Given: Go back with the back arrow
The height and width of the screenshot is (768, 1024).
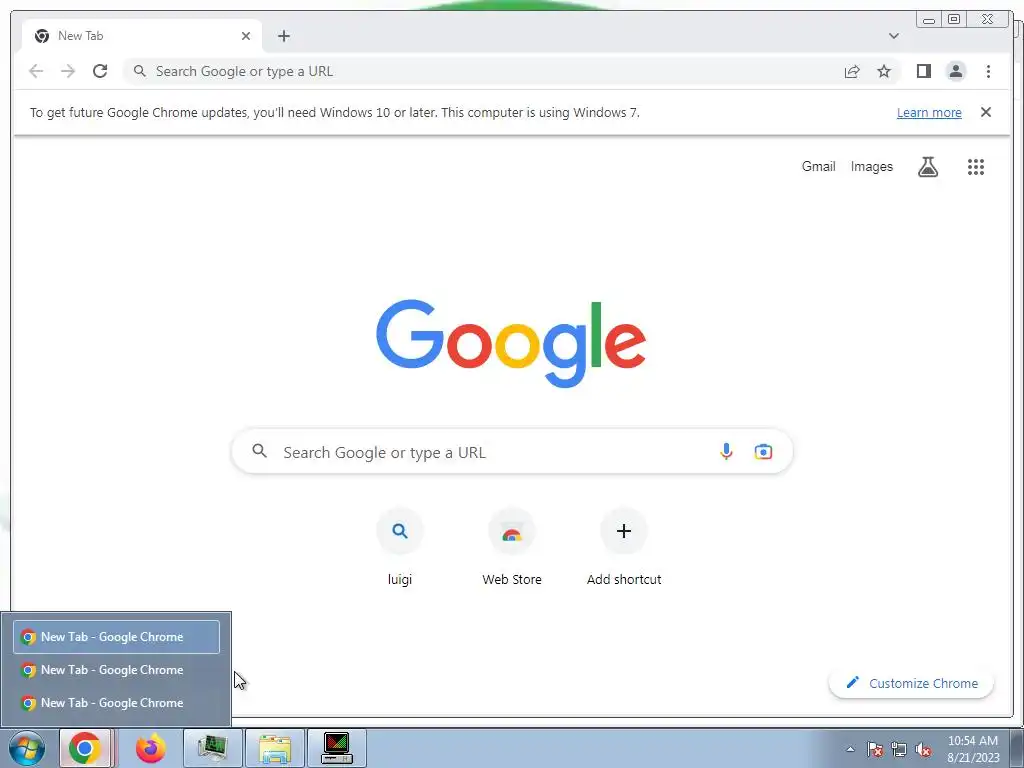Looking at the screenshot, I should 36,71.
